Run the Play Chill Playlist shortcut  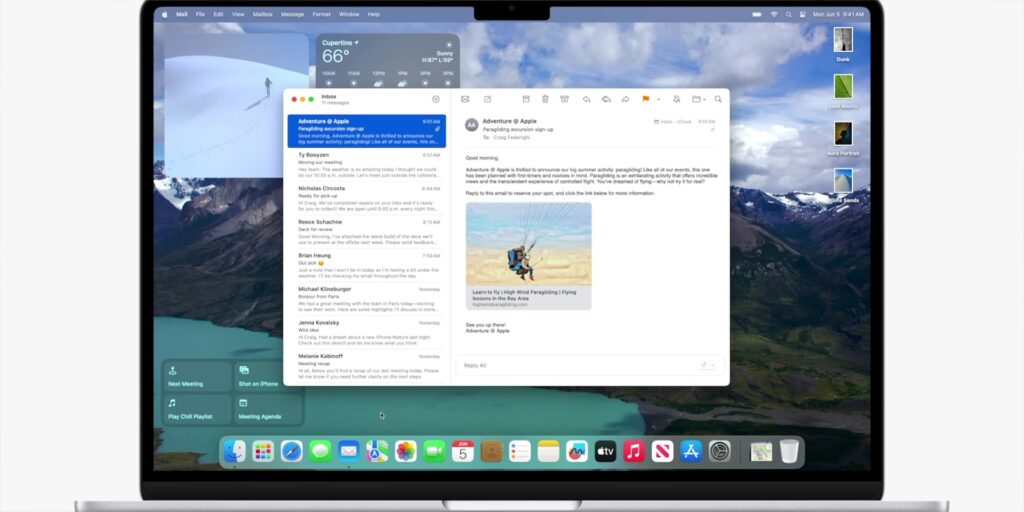(x=198, y=409)
